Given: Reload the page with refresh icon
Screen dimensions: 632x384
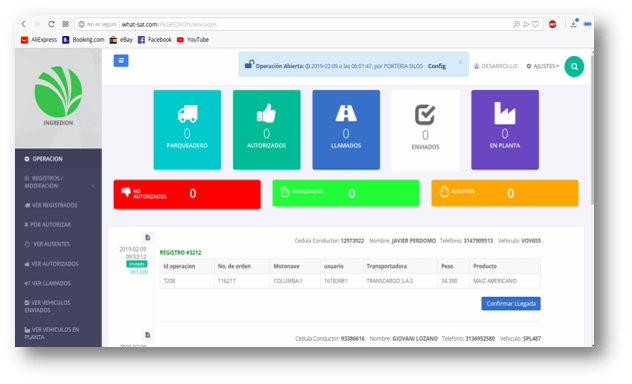Looking at the screenshot, I should click(x=51, y=24).
